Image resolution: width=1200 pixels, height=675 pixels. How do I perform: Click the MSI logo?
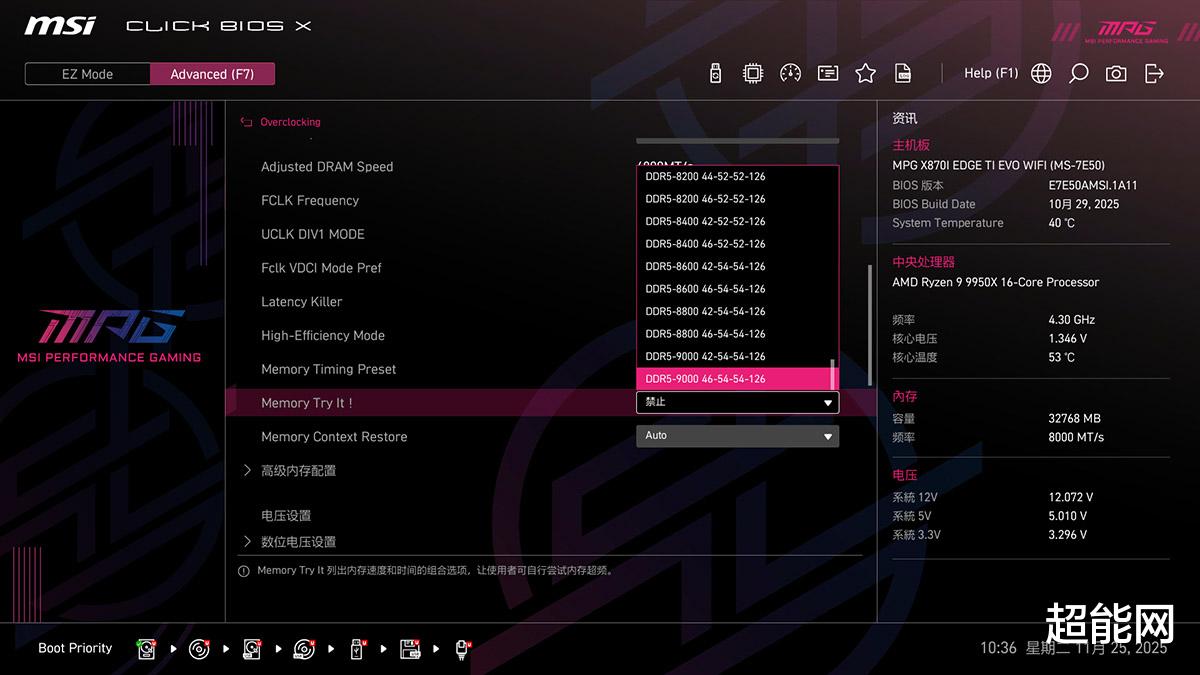[x=60, y=25]
